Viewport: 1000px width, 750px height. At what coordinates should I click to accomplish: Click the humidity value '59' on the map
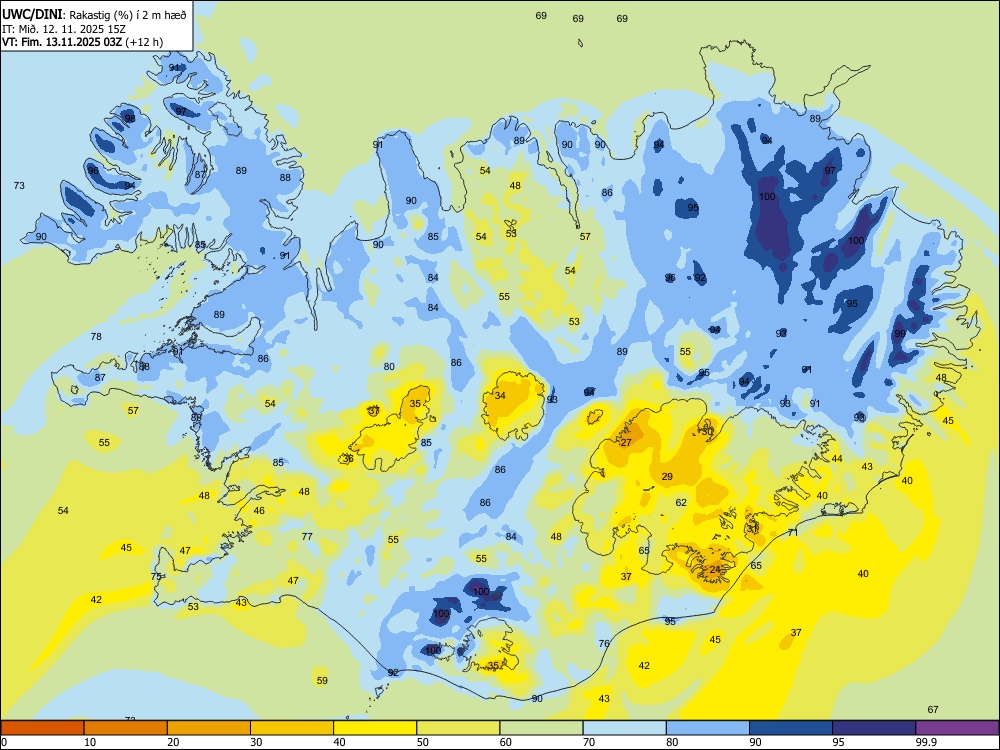click(322, 680)
